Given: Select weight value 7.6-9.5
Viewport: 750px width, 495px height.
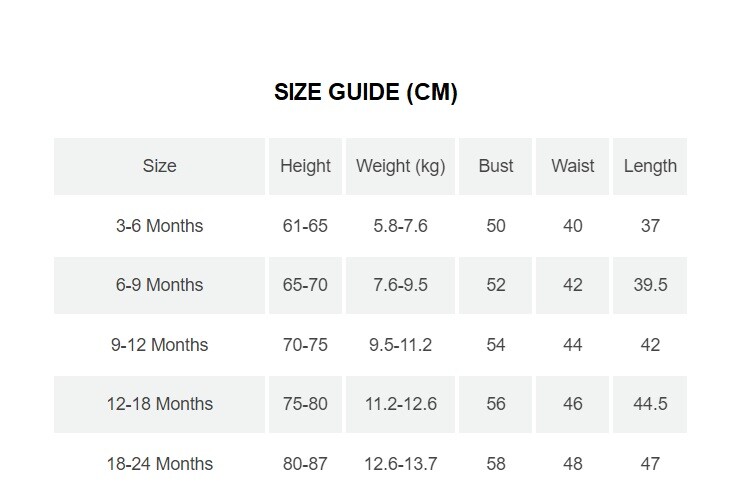Looking at the screenshot, I should click(400, 285).
